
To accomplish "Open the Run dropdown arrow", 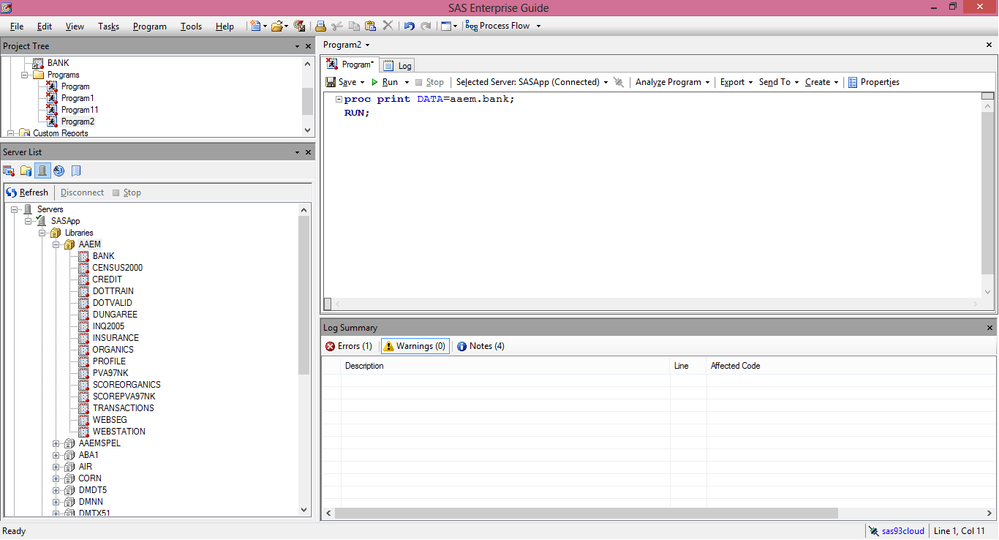I will (x=406, y=82).
